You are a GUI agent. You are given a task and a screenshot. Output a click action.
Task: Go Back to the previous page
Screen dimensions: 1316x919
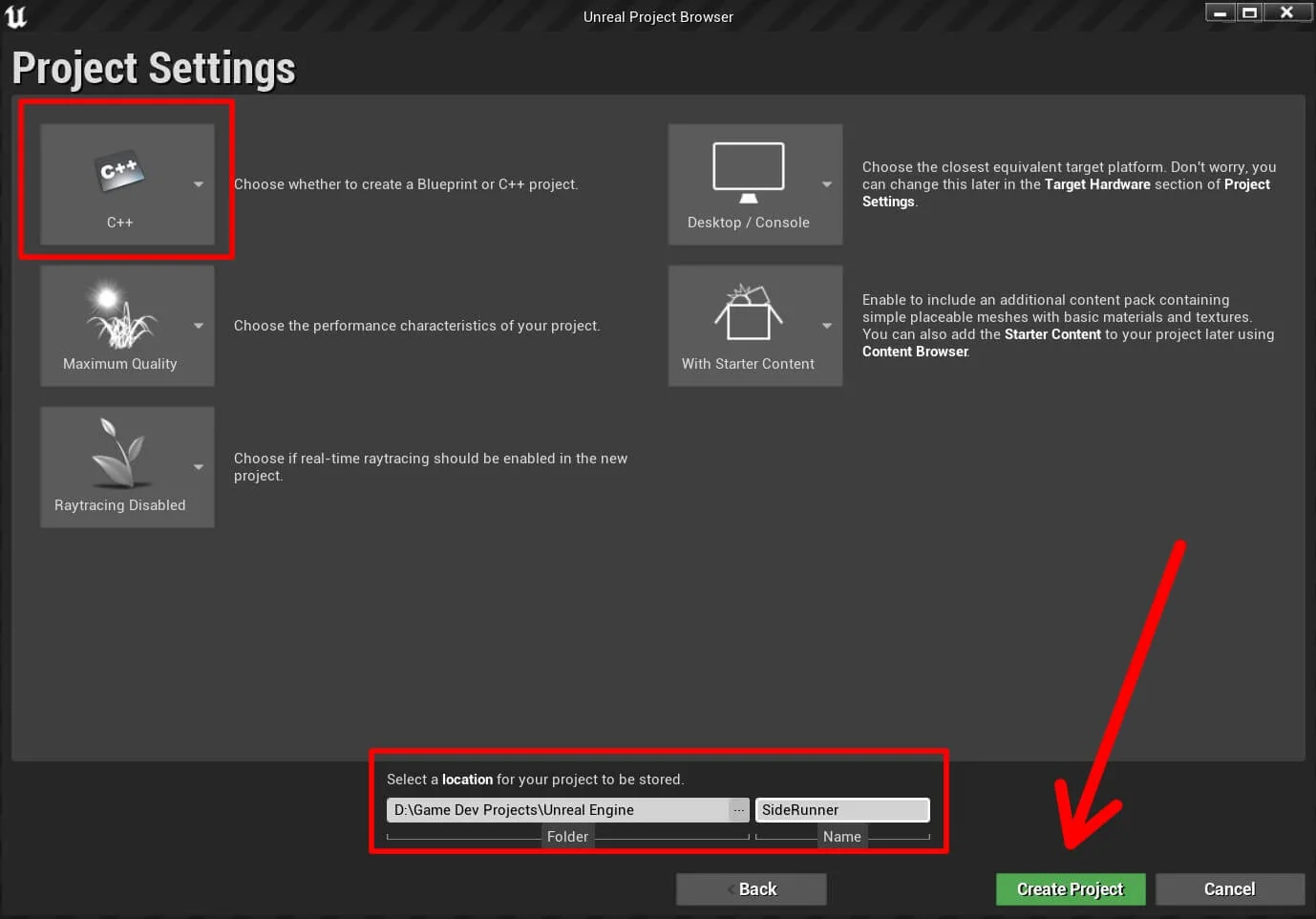(x=752, y=889)
